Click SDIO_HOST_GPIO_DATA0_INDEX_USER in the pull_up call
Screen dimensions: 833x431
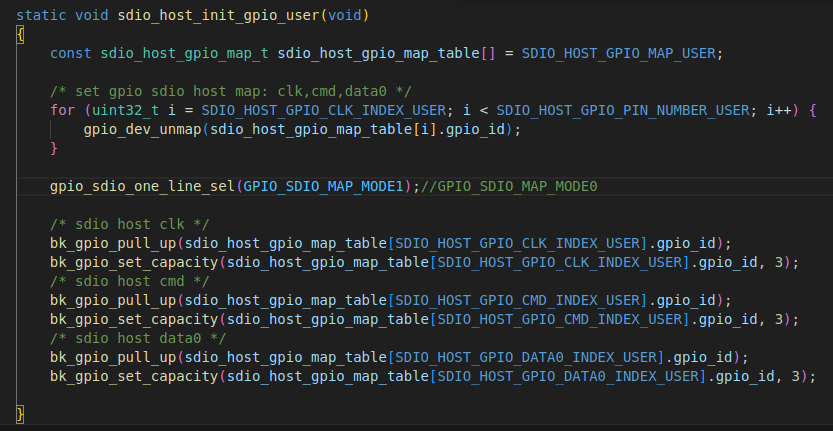(526, 357)
